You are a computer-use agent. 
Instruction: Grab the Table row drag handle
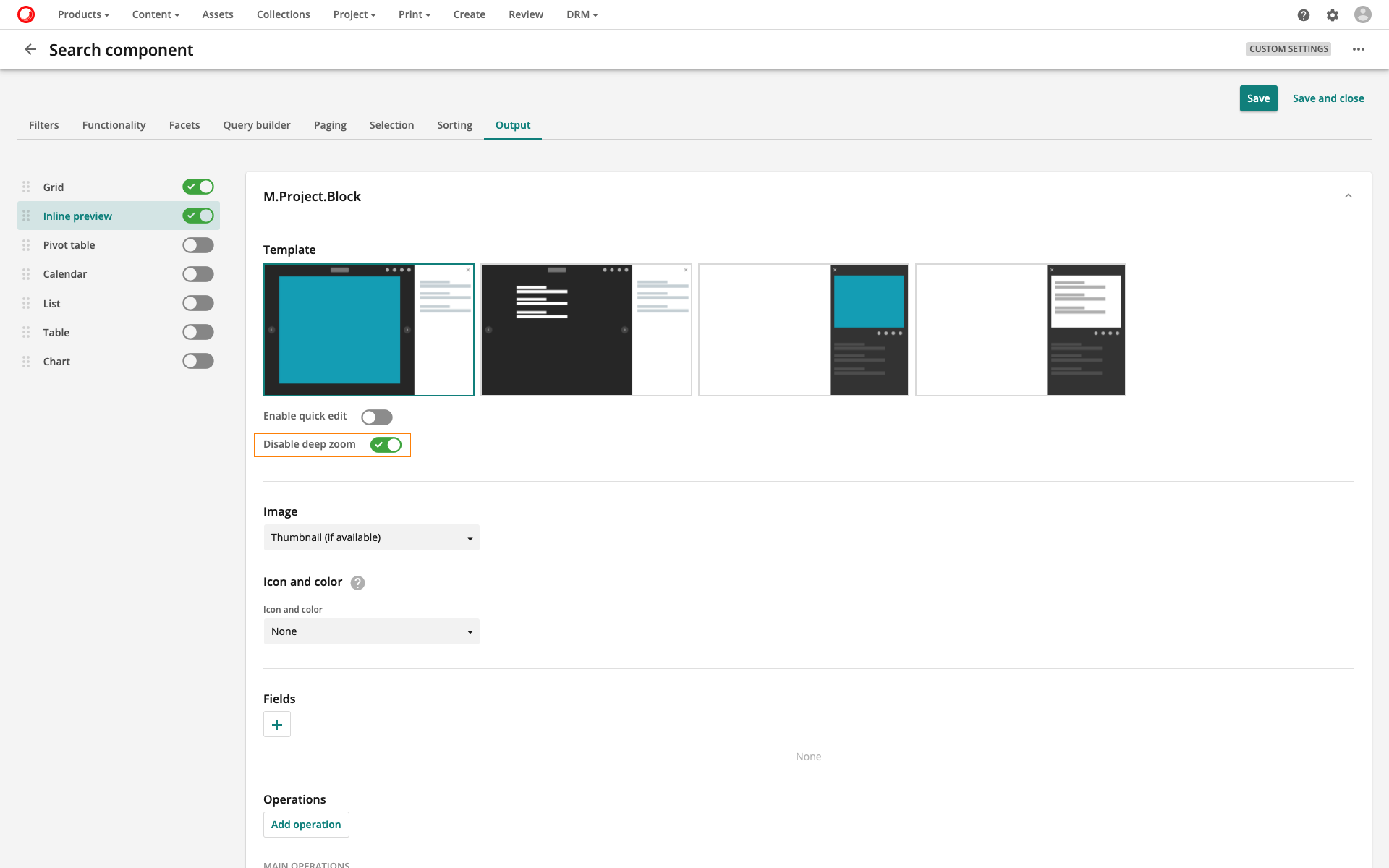coord(26,332)
